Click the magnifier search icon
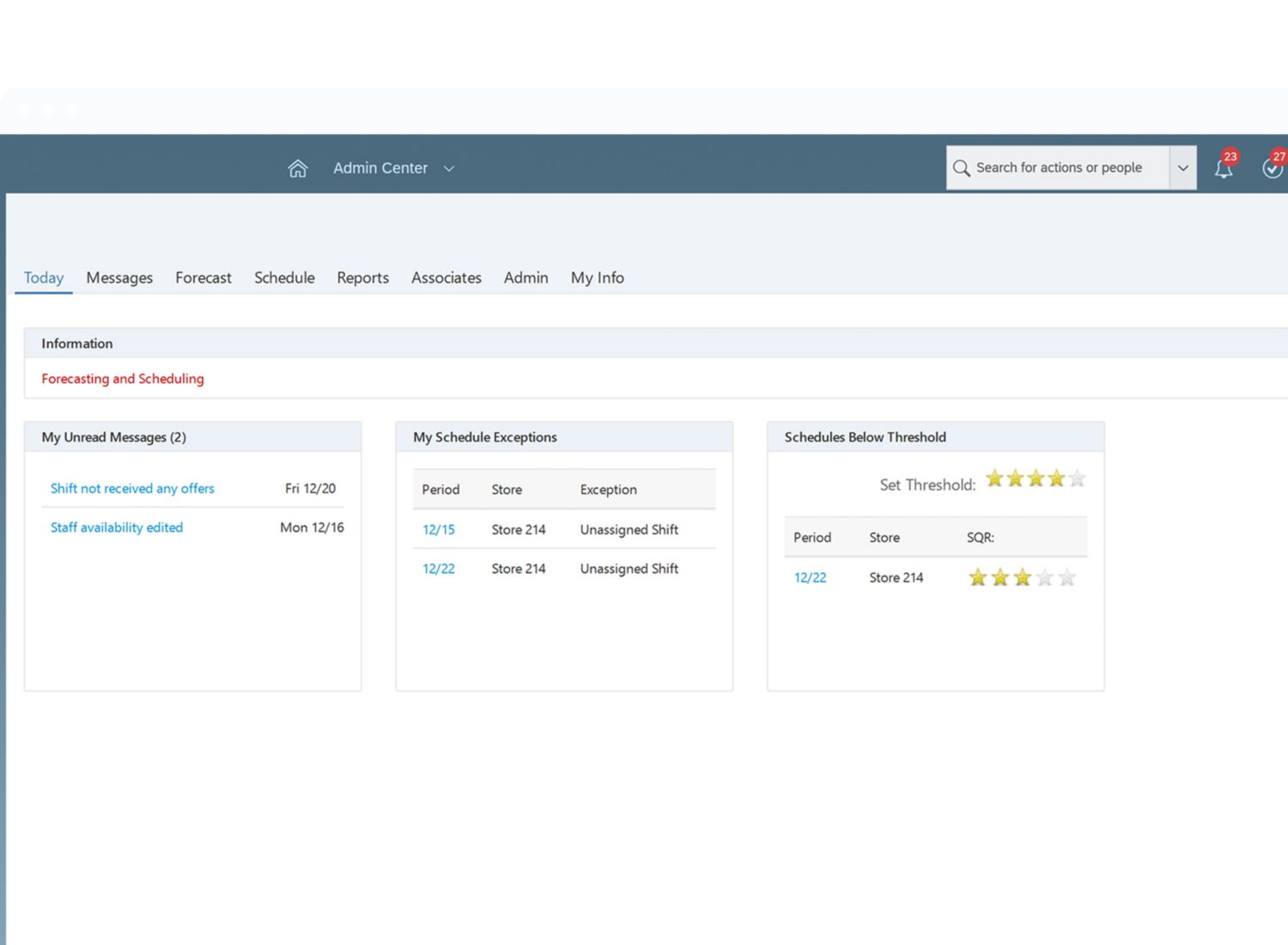This screenshot has width=1288, height=945. point(961,168)
